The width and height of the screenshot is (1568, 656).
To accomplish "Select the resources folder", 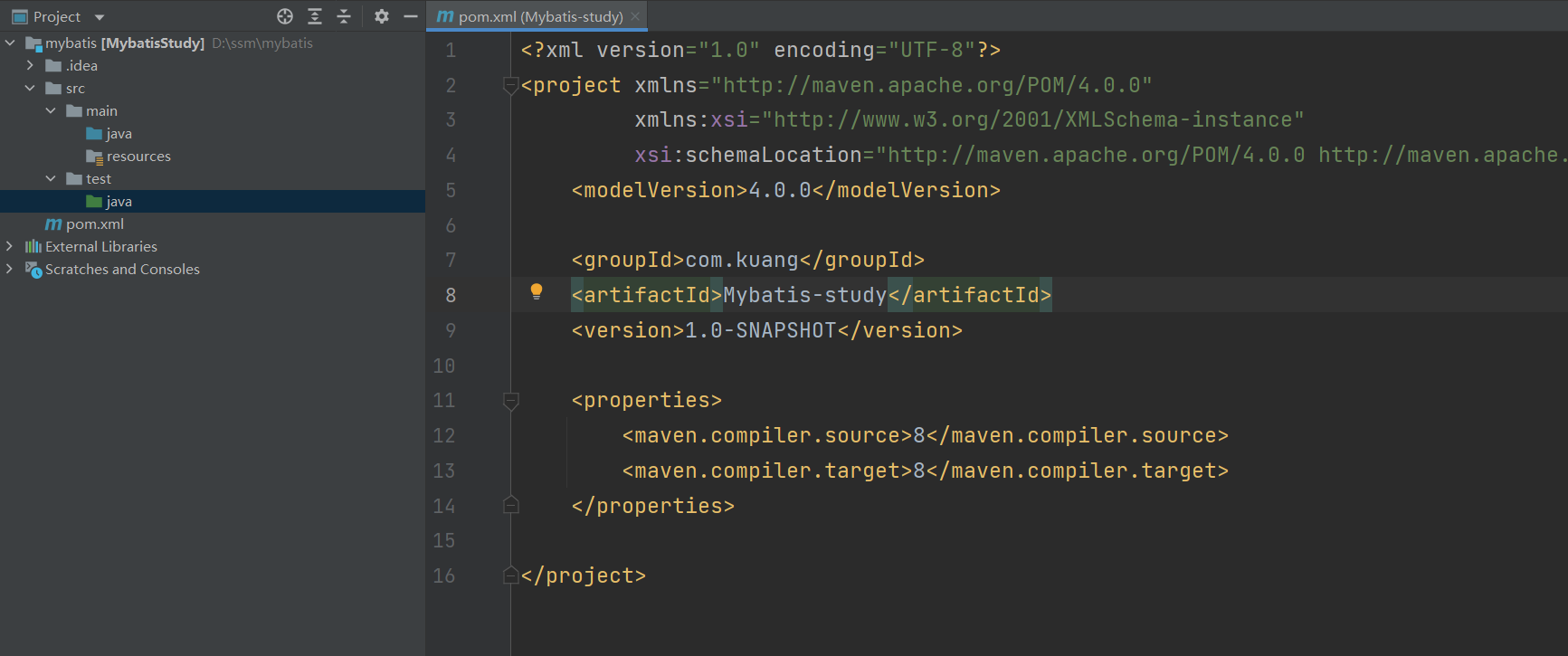I will [x=138, y=156].
